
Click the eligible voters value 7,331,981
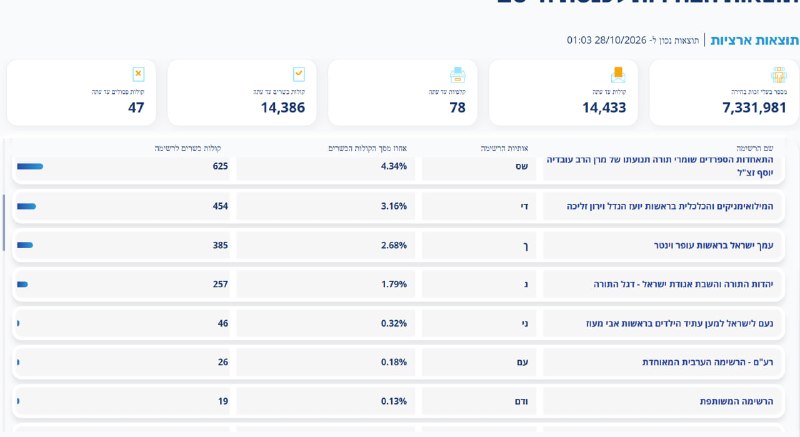coord(754,108)
